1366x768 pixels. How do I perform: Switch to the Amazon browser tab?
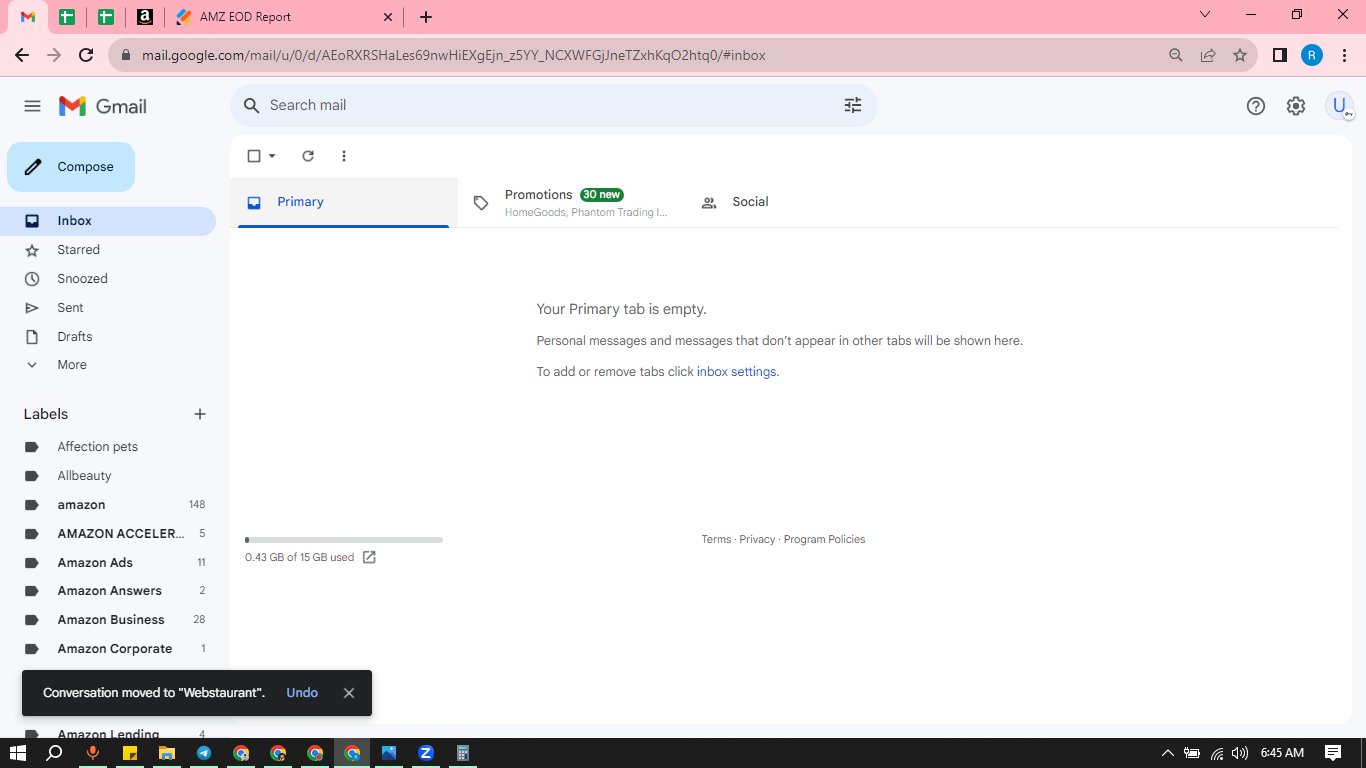click(x=145, y=17)
